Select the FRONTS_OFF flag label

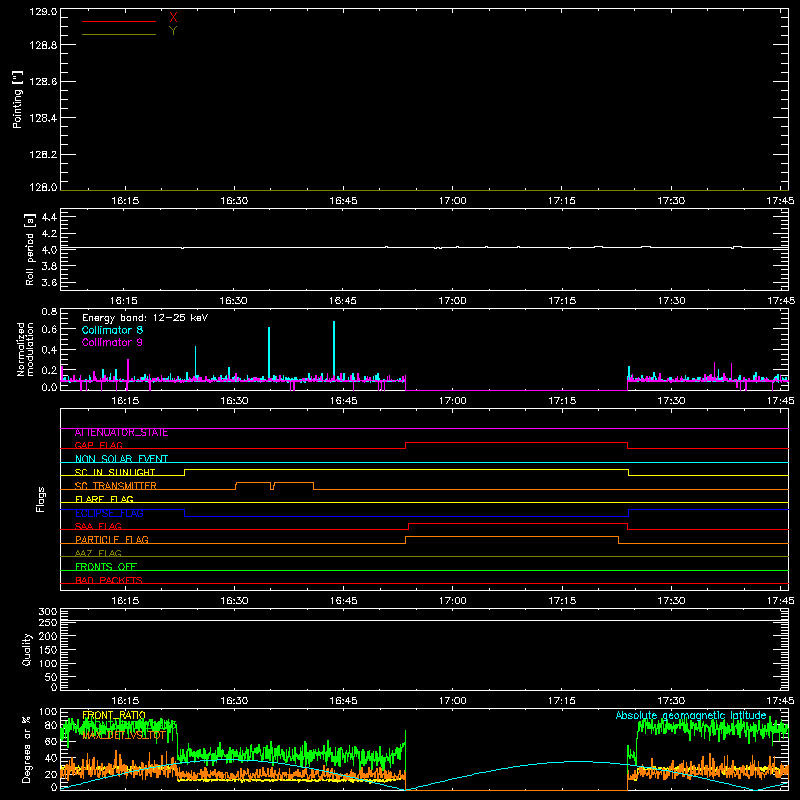click(106, 567)
